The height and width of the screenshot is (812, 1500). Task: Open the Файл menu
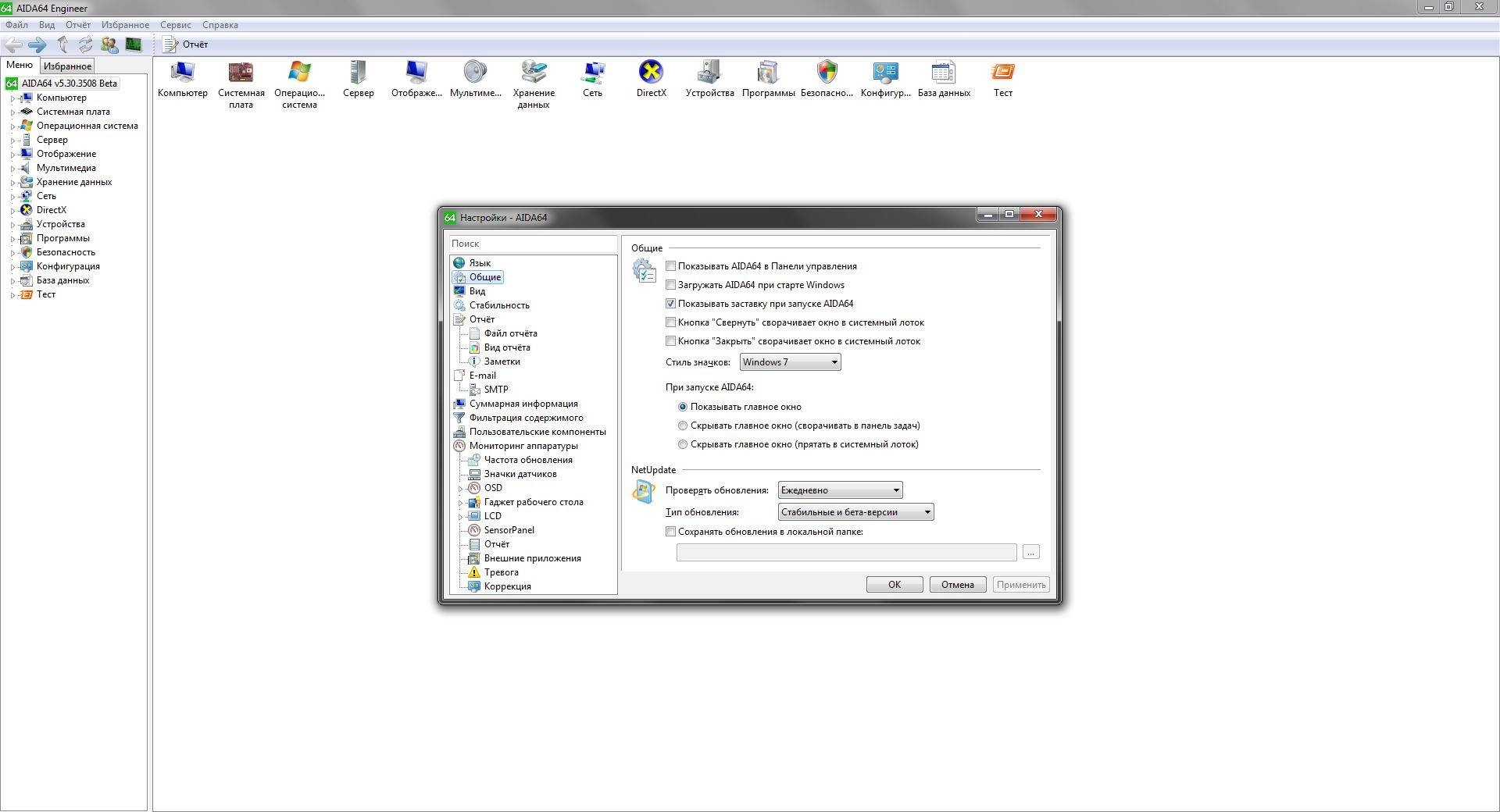coord(16,25)
